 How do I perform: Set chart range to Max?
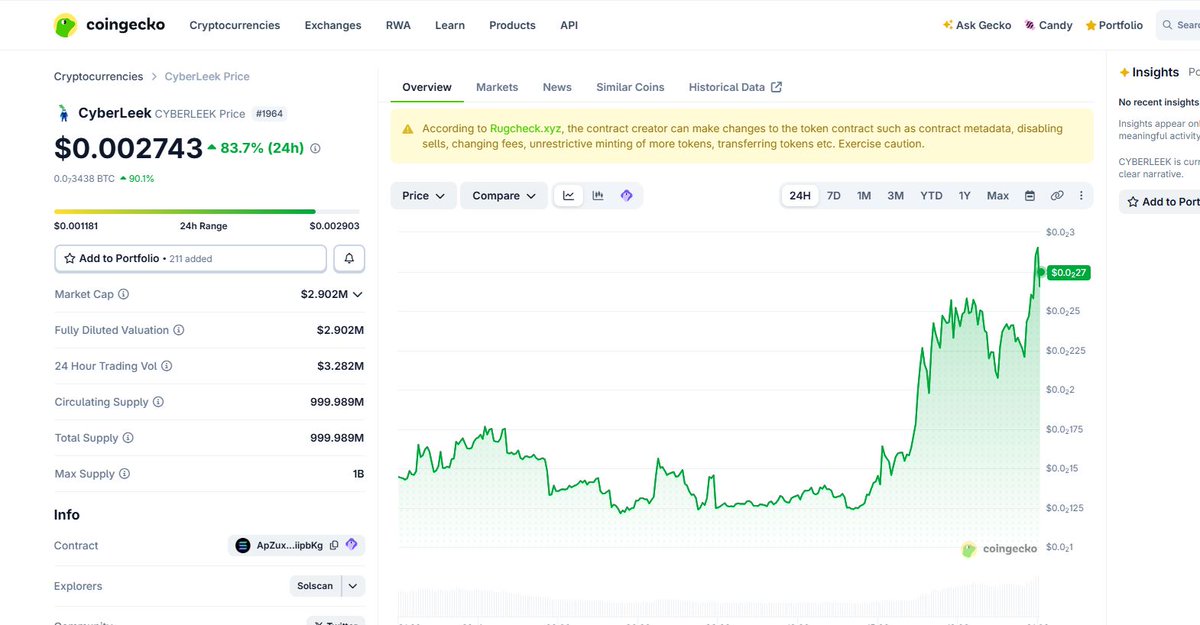[x=998, y=196]
